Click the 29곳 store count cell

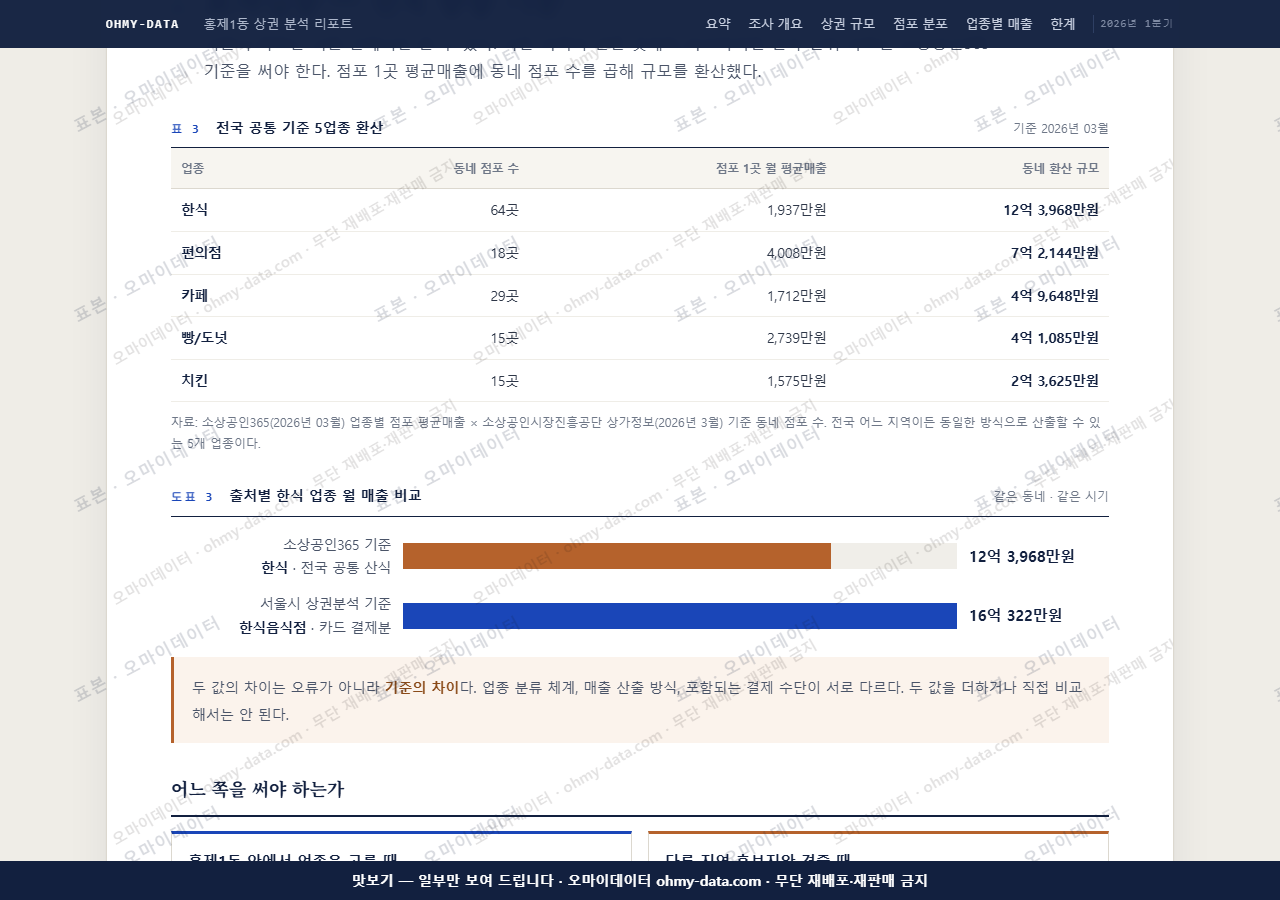tap(504, 296)
